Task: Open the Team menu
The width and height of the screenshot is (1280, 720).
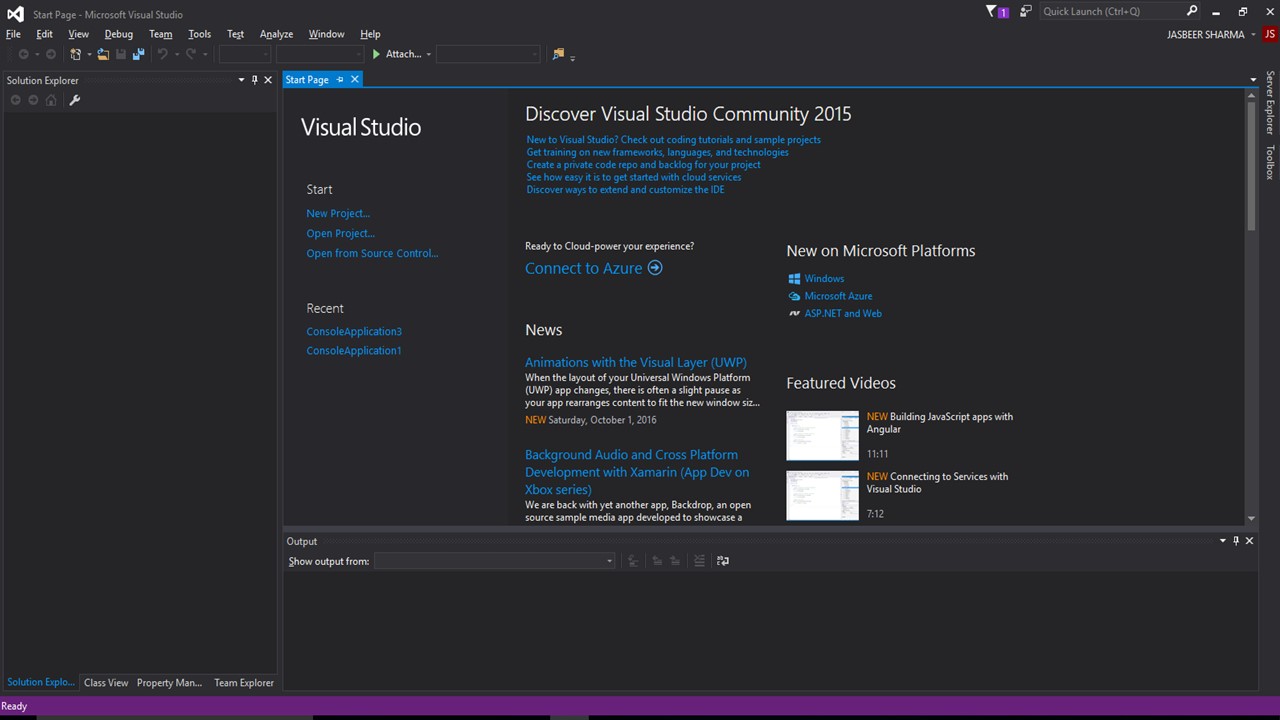Action: click(x=160, y=34)
